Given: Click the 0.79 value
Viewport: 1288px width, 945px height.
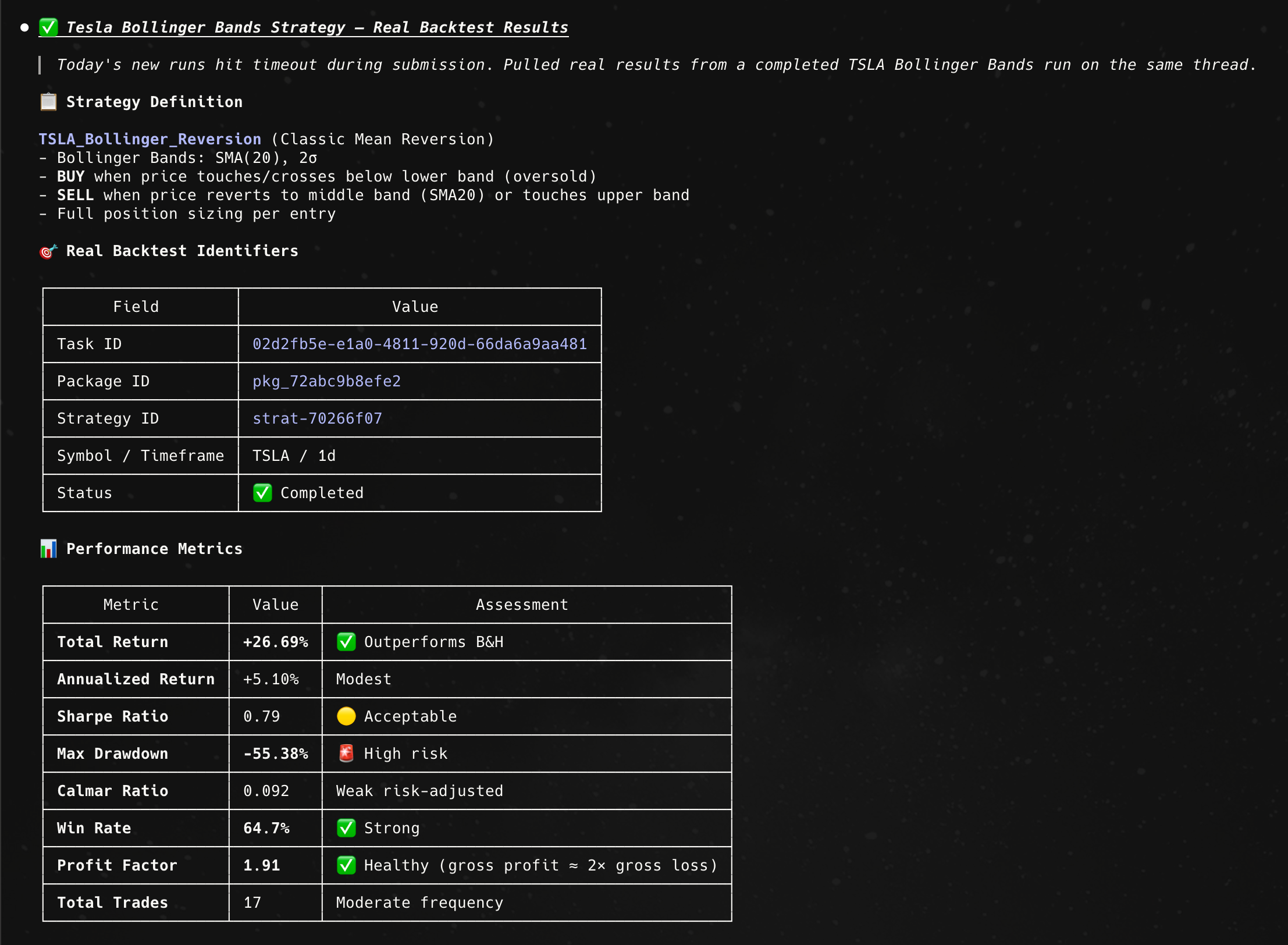Looking at the screenshot, I should (261, 716).
